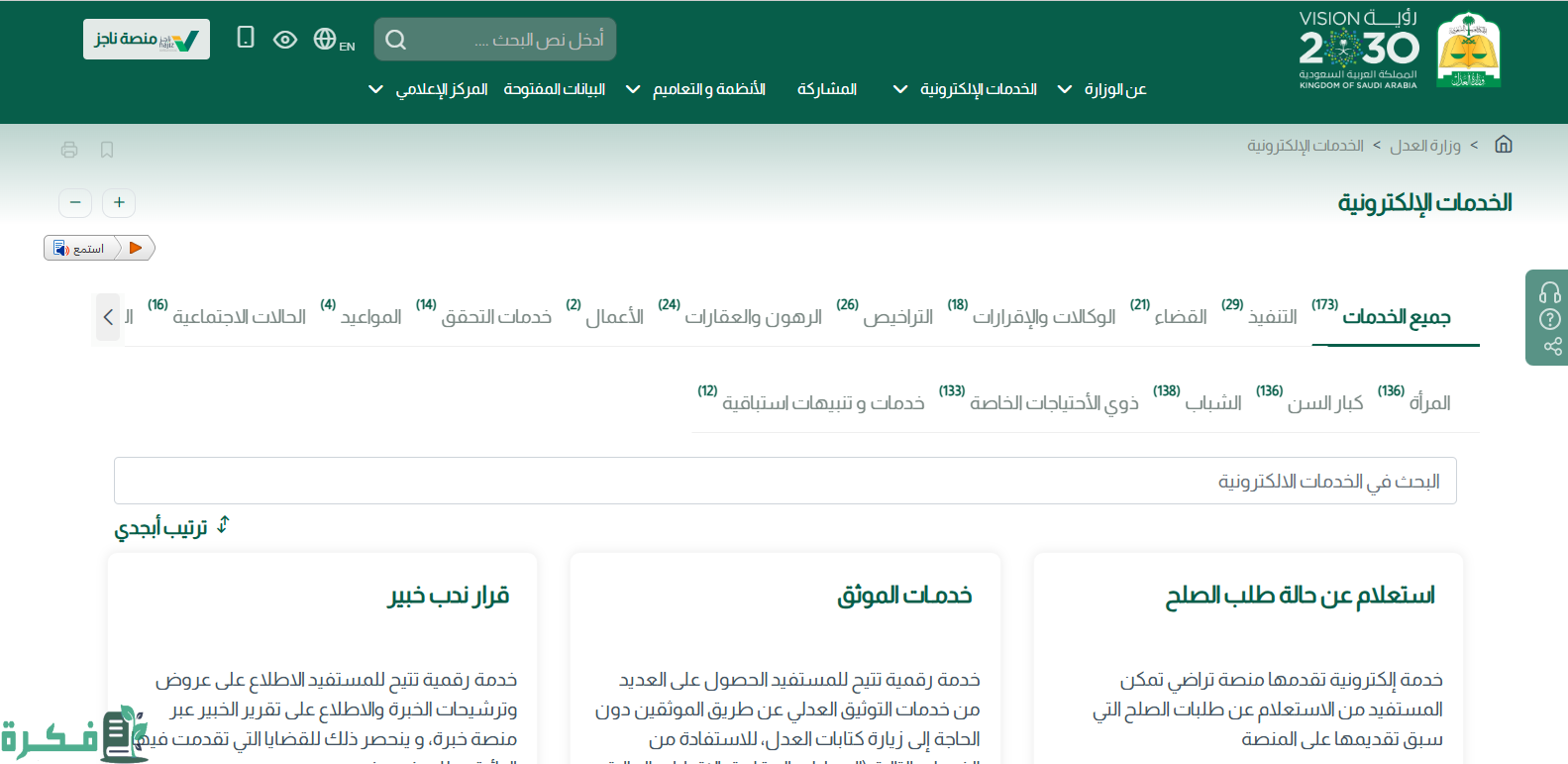1568x764 pixels.
Task: Click the home icon in the breadcrumb
Action: click(1503, 145)
